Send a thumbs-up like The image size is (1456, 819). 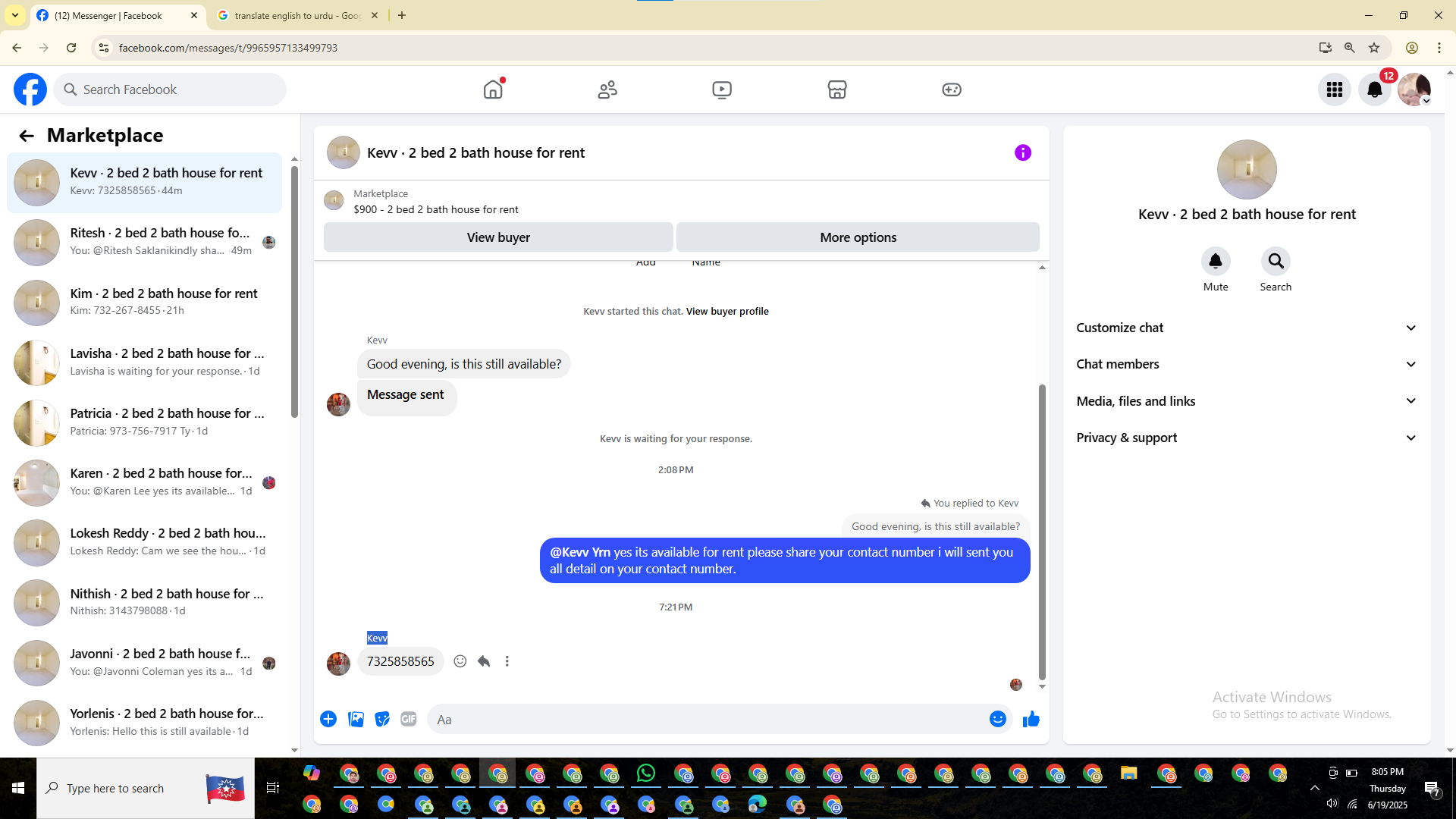coord(1031,719)
